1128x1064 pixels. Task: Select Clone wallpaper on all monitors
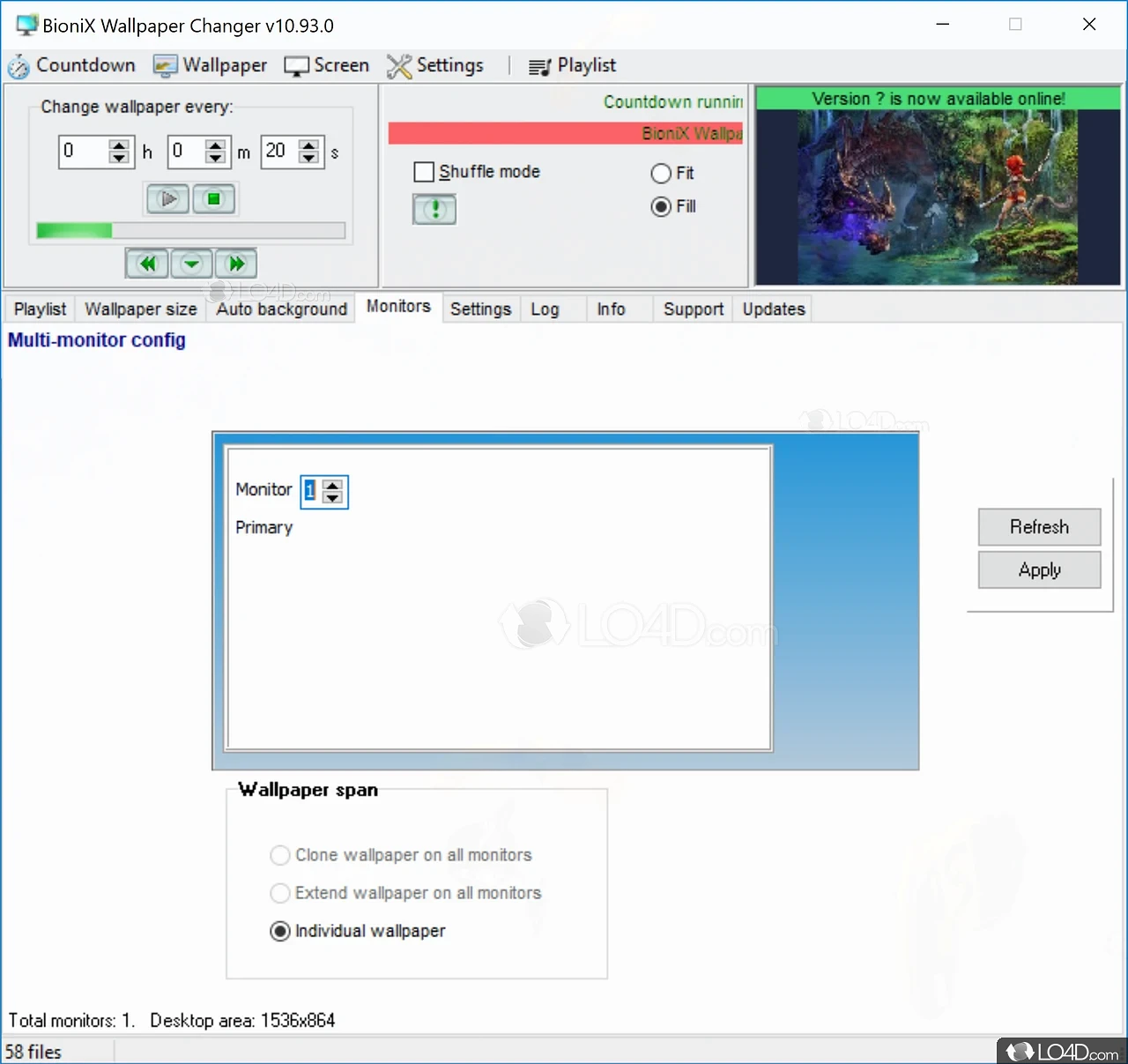pyautogui.click(x=280, y=855)
